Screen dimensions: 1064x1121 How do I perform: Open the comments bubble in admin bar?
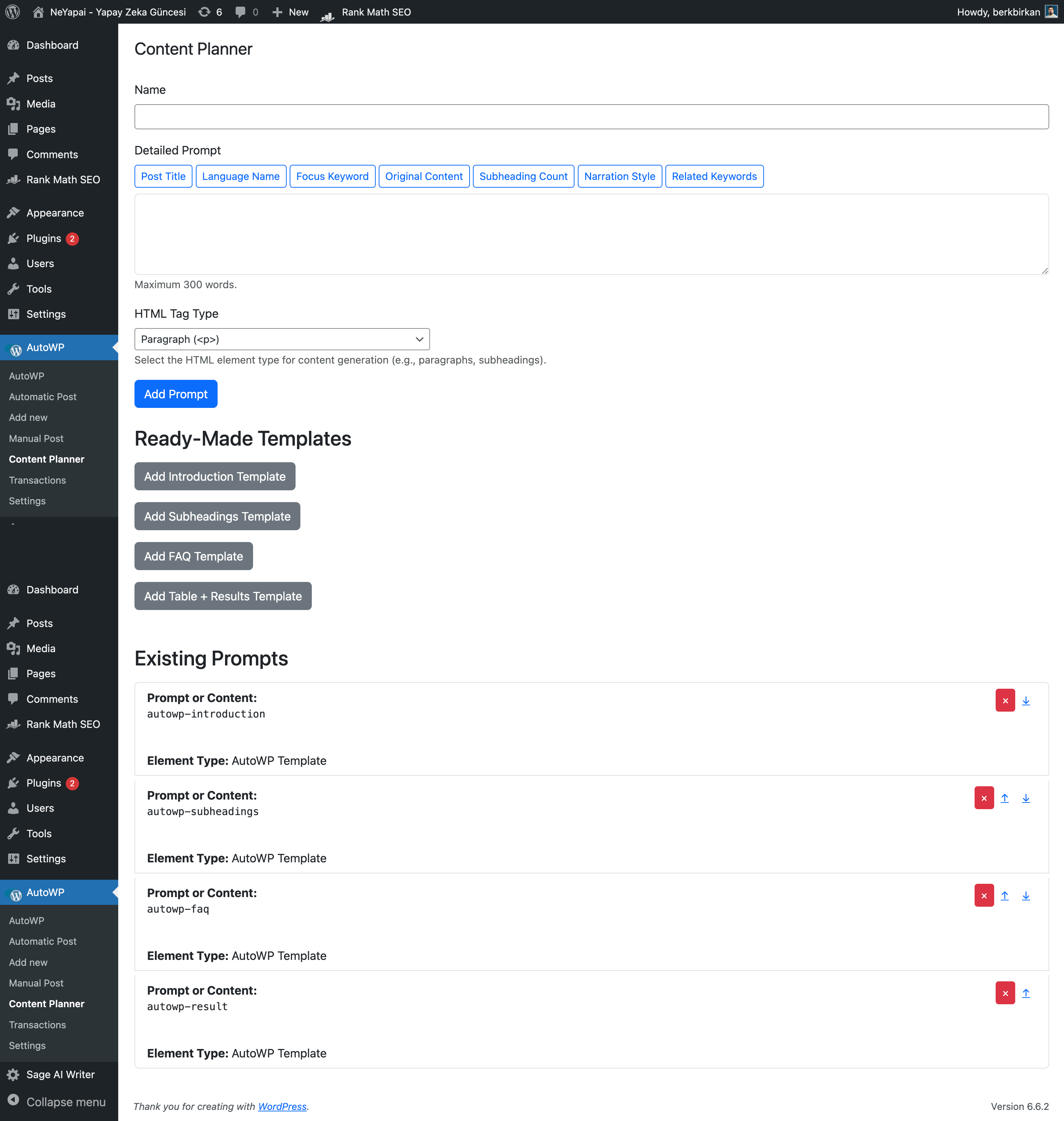247,12
